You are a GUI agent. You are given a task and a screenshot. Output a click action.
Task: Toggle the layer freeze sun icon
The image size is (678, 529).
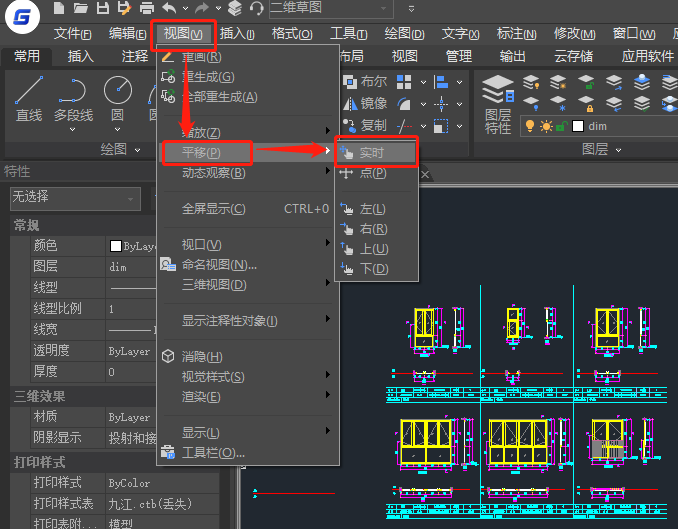[546, 126]
